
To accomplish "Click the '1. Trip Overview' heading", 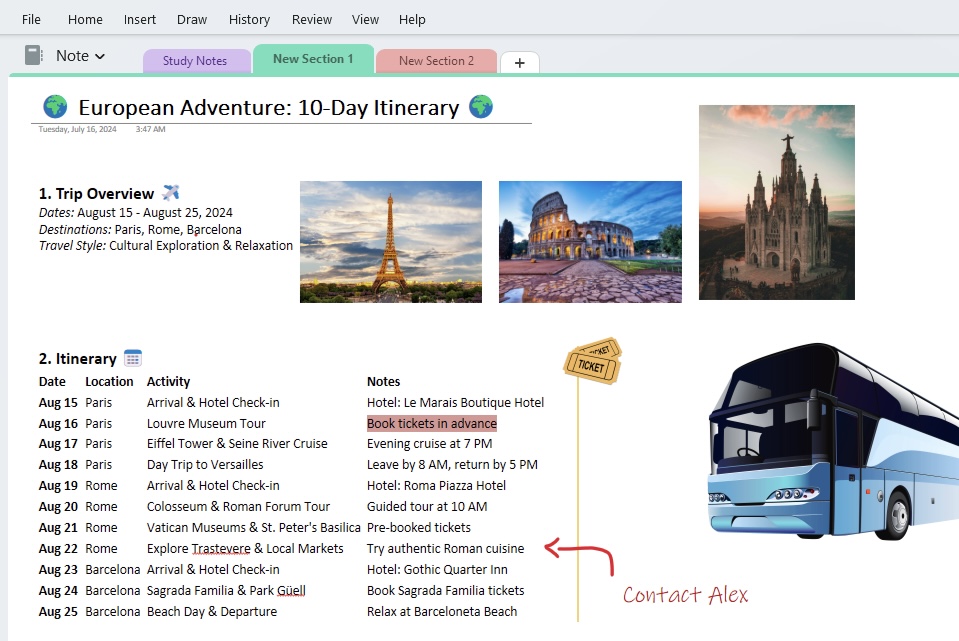I will pos(96,194).
